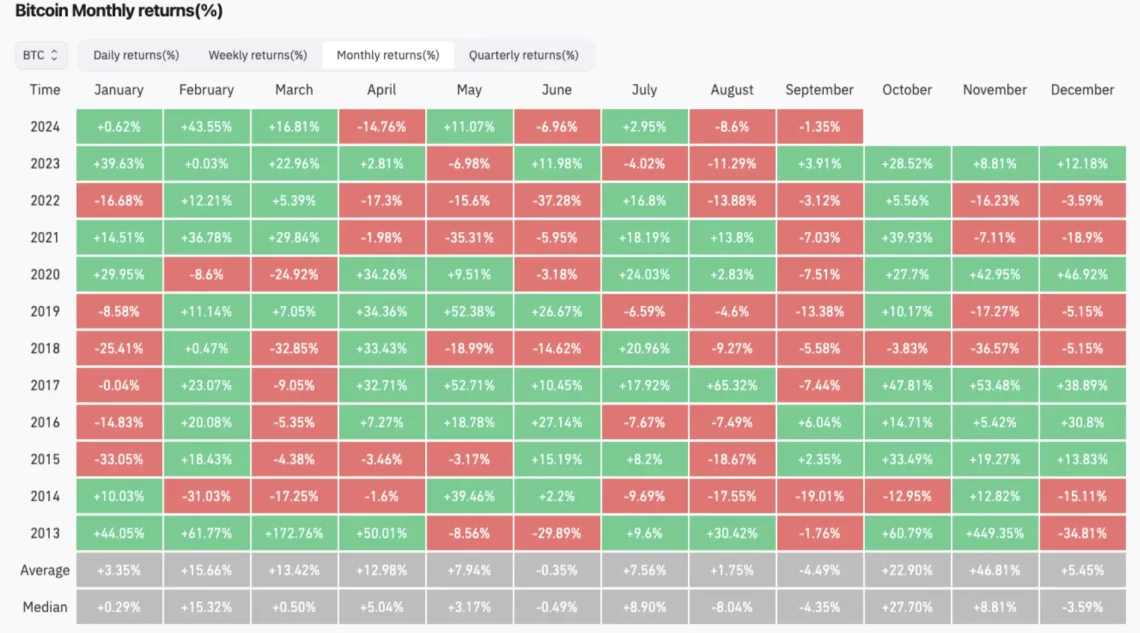Viewport: 1140px width, 633px height.
Task: Click the +46.92% December 2020 cell
Action: [x=1083, y=275]
